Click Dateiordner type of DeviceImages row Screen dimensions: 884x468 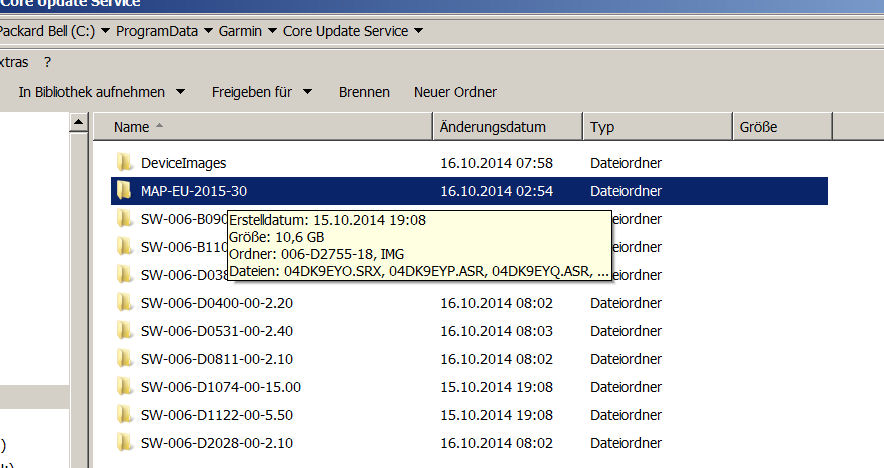tap(626, 163)
